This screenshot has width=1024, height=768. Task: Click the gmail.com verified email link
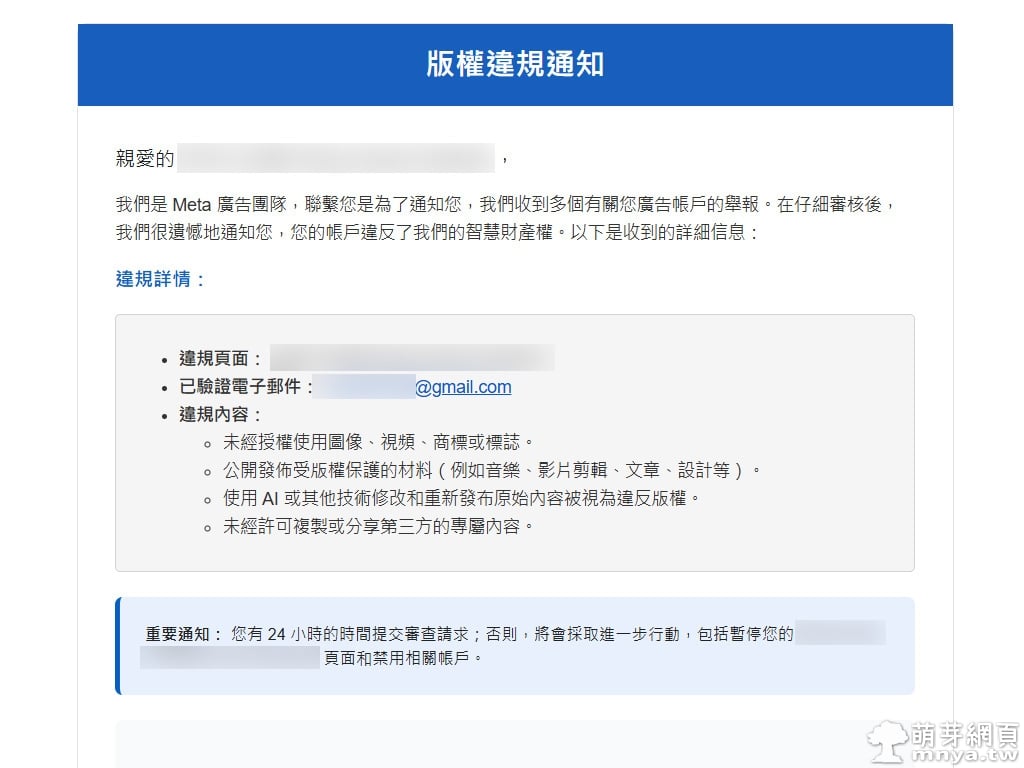(x=463, y=387)
